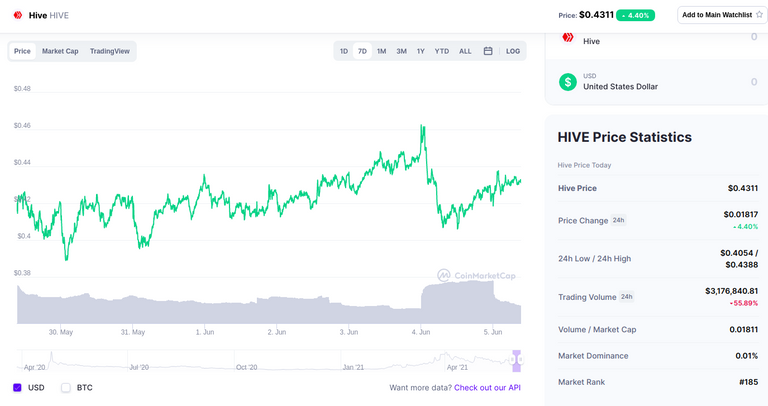The height and width of the screenshot is (406, 768).
Task: Click the Price Change value $0.01817
Action: pyautogui.click(x=741, y=215)
